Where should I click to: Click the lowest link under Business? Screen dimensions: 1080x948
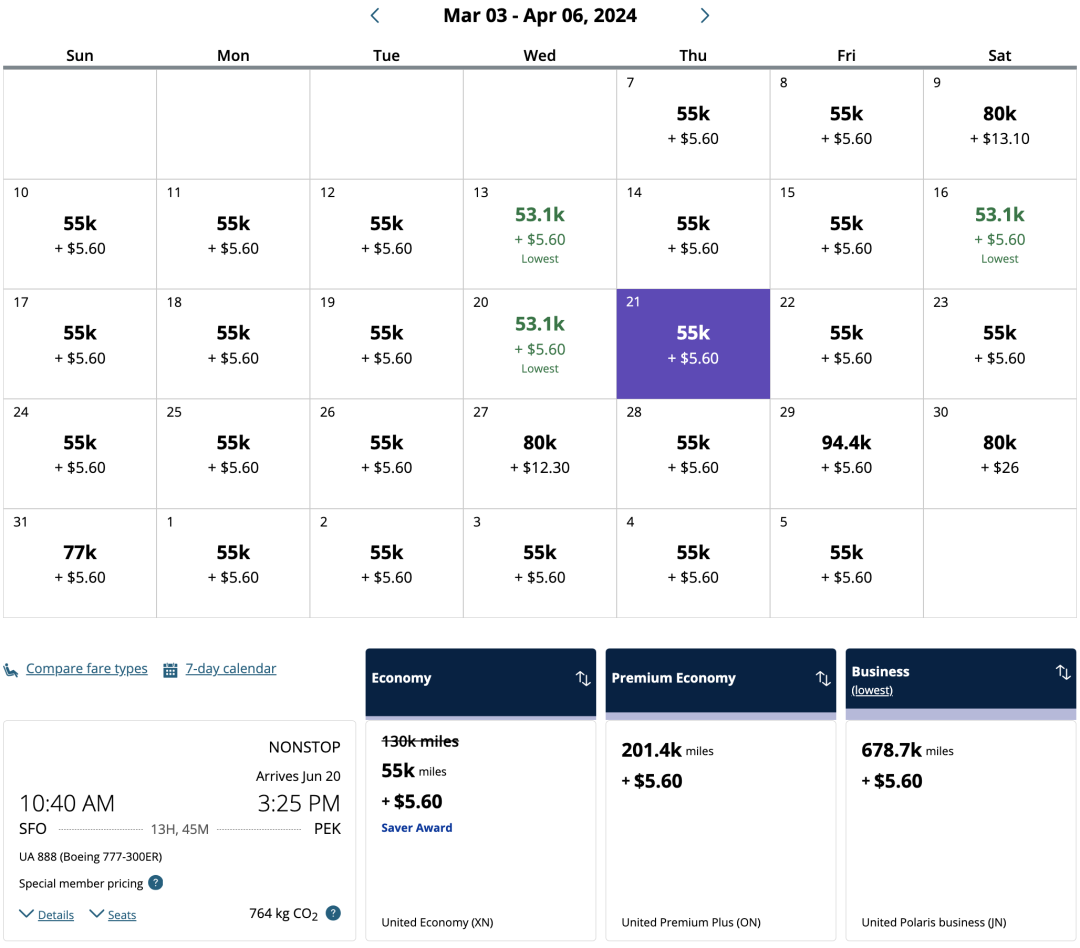pos(872,690)
